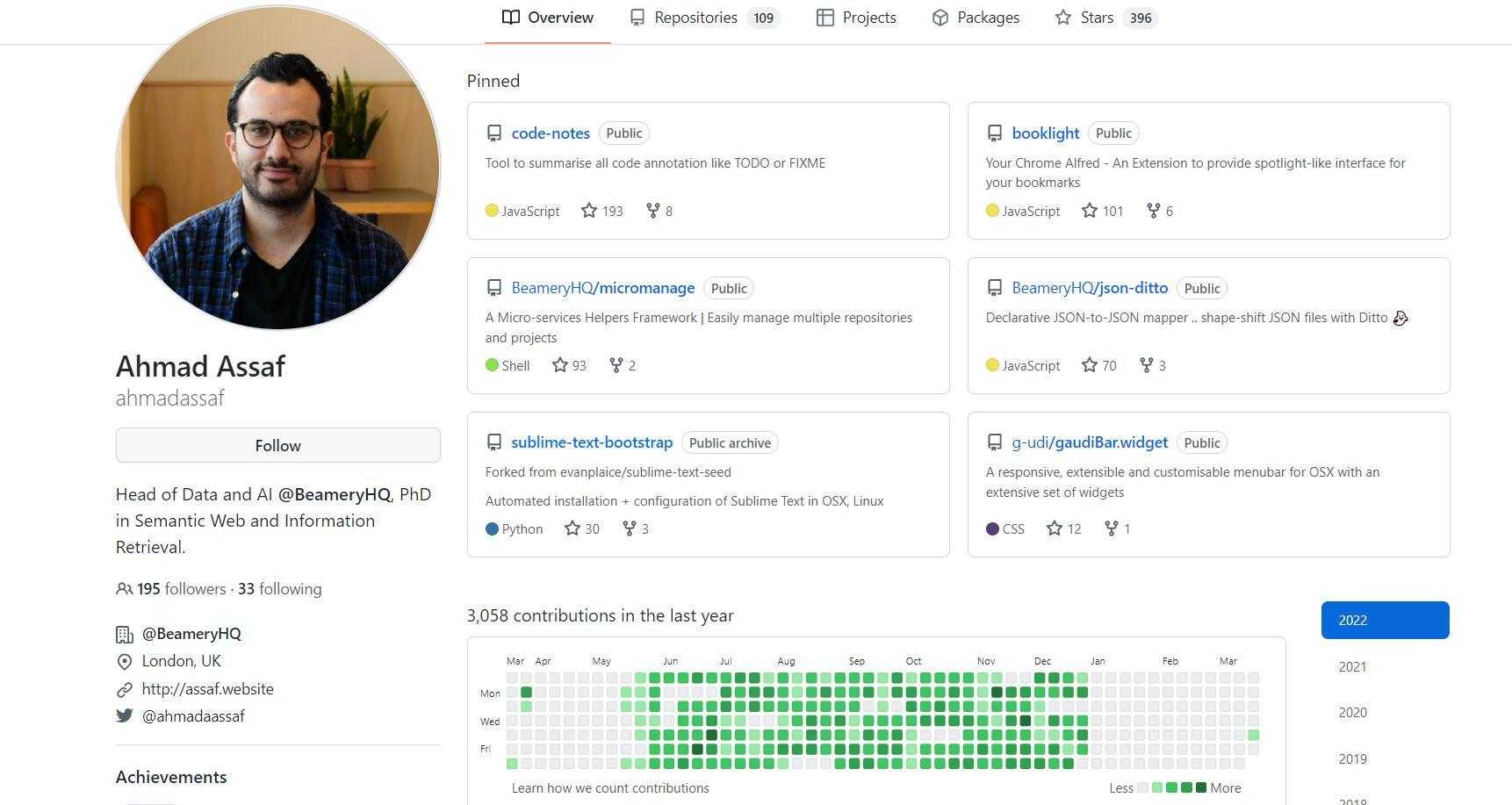Click the followers people icon
The image size is (1512, 805).
point(125,589)
